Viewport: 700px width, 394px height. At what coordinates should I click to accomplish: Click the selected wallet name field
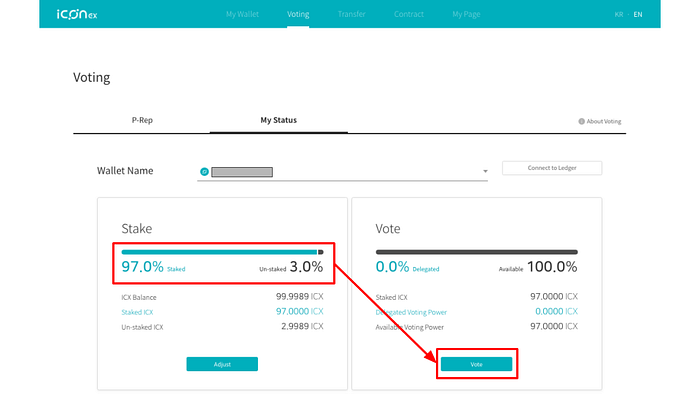pyautogui.click(x=342, y=172)
